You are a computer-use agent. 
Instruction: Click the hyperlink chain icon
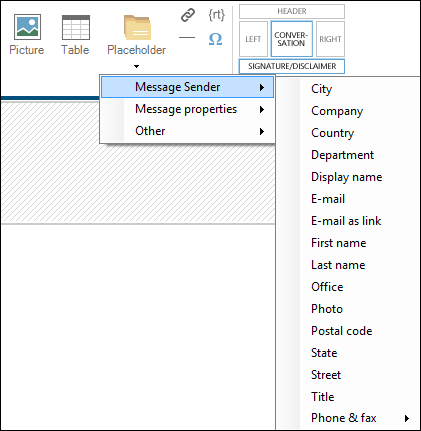tap(188, 15)
